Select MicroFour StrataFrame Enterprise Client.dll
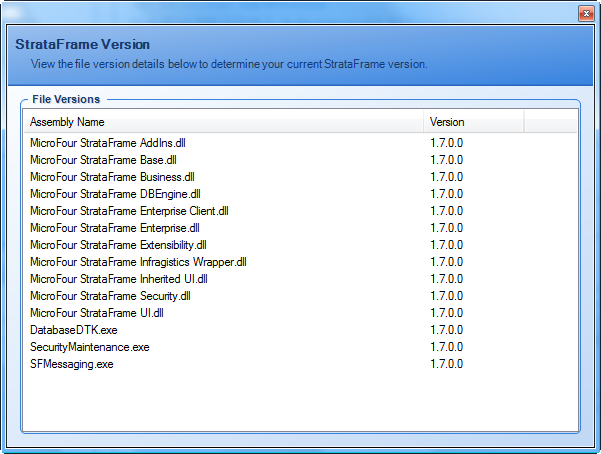The width and height of the screenshot is (601, 454). [x=129, y=211]
